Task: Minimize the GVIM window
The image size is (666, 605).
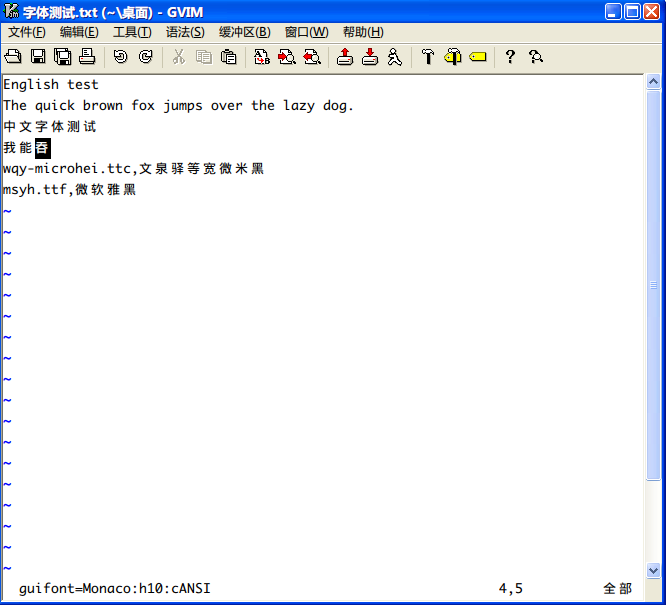Action: (x=613, y=11)
